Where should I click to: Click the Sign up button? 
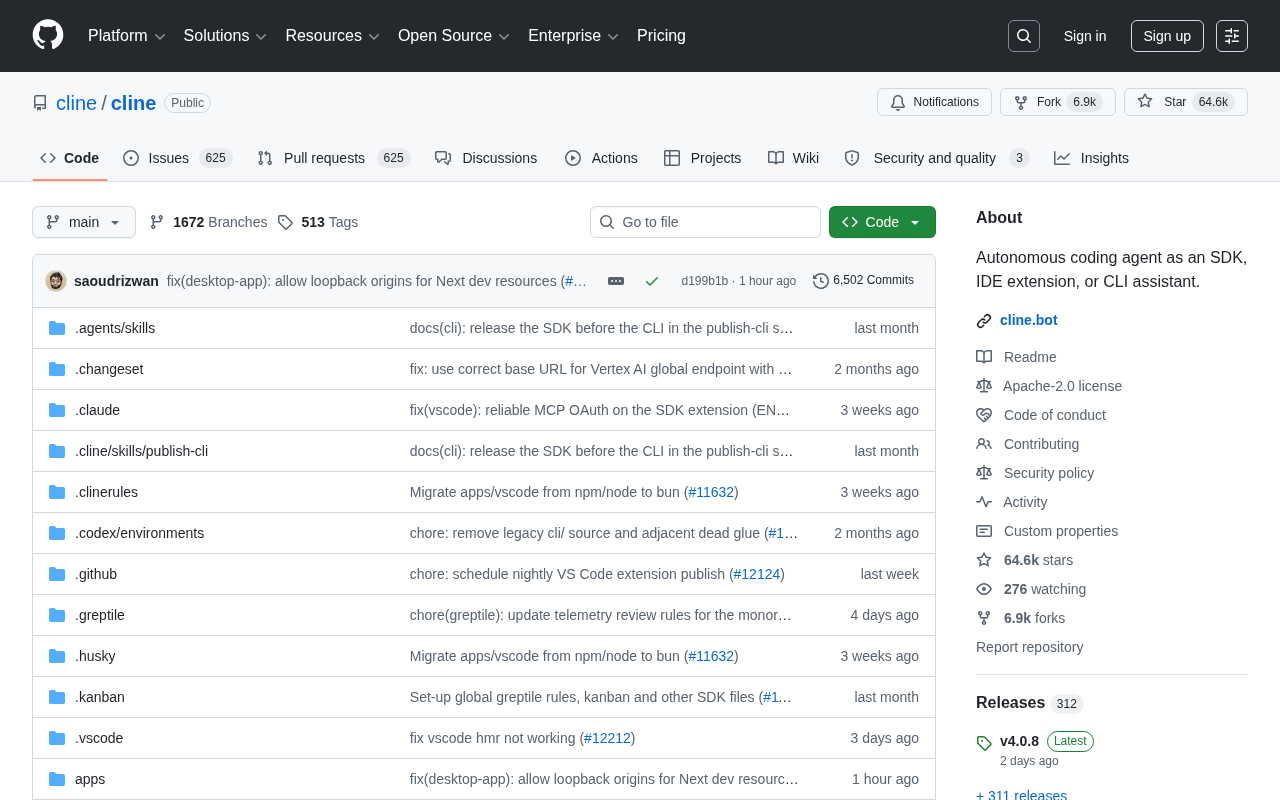[x=1167, y=36]
